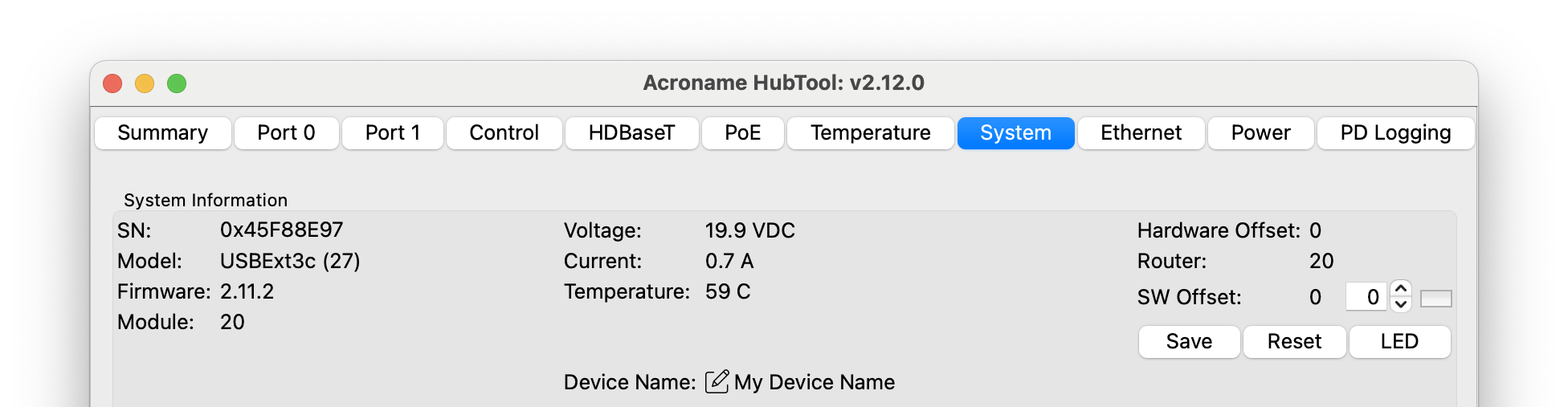Minimize the HubTool window with the yellow button
Screen dimensions: 1568x407
145,83
